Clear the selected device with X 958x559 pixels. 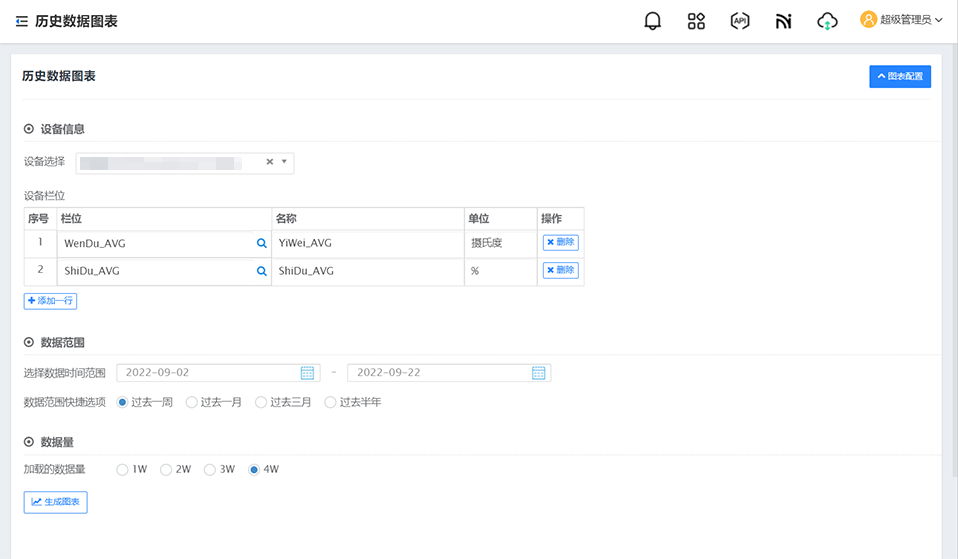tap(269, 162)
